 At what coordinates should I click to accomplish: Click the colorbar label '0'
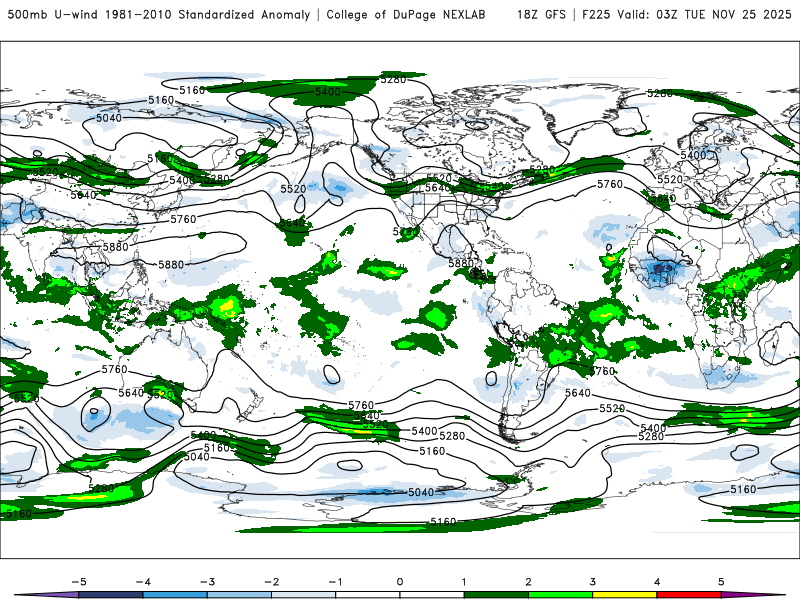tap(399, 582)
